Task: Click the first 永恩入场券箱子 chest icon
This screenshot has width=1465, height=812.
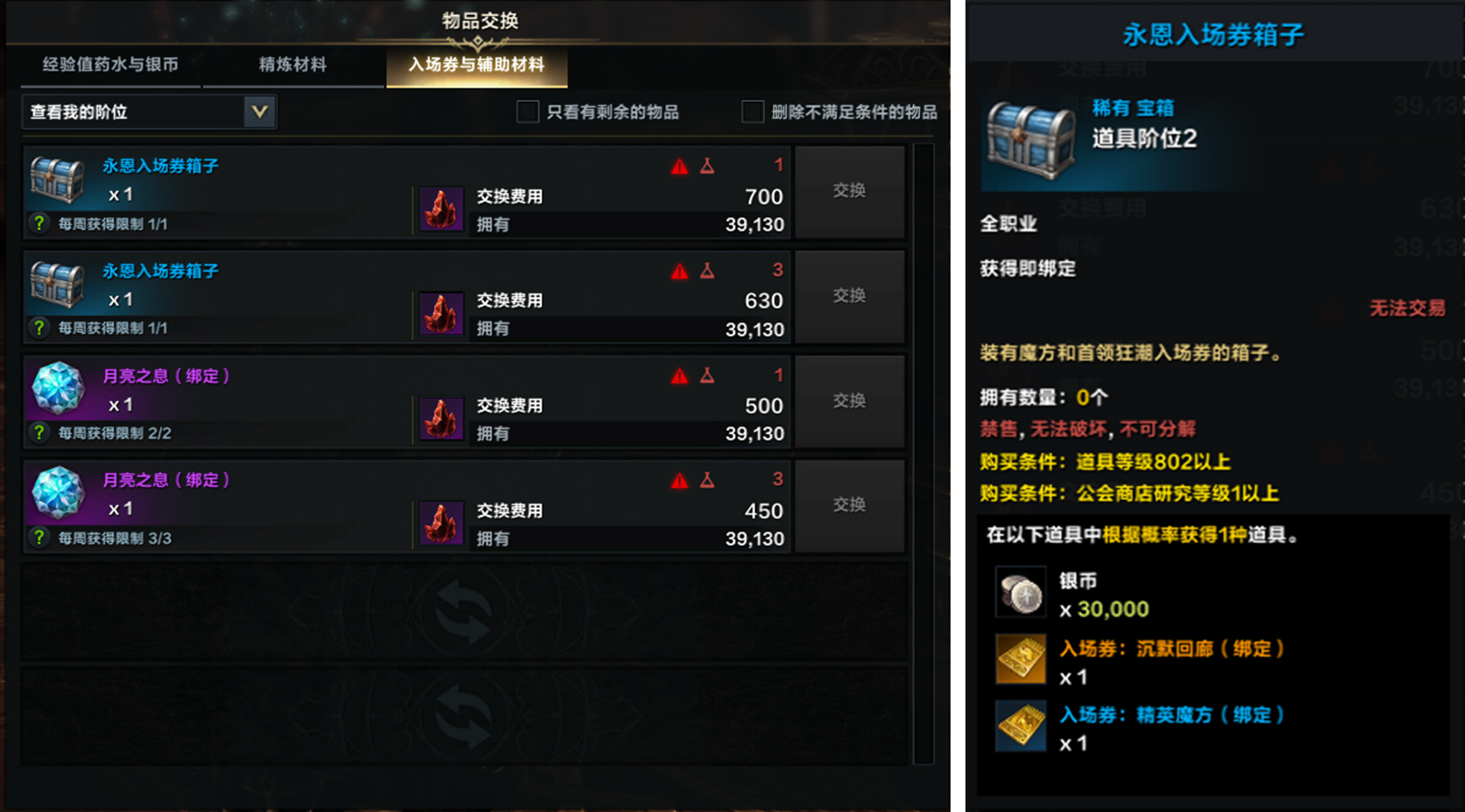Action: (x=57, y=179)
